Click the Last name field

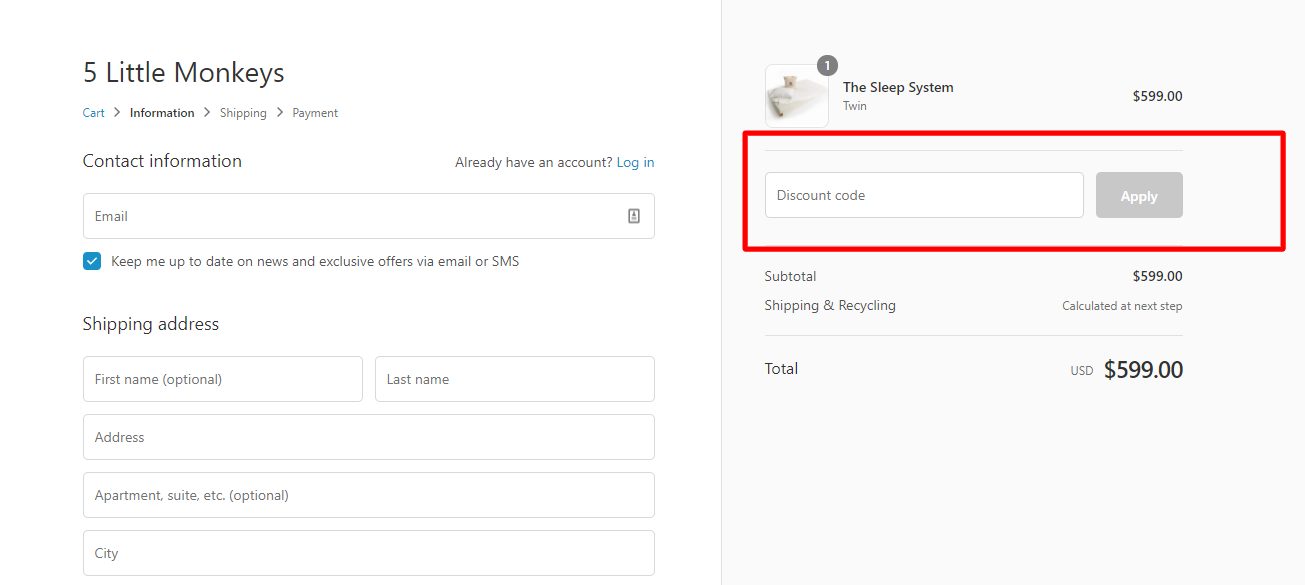point(515,379)
